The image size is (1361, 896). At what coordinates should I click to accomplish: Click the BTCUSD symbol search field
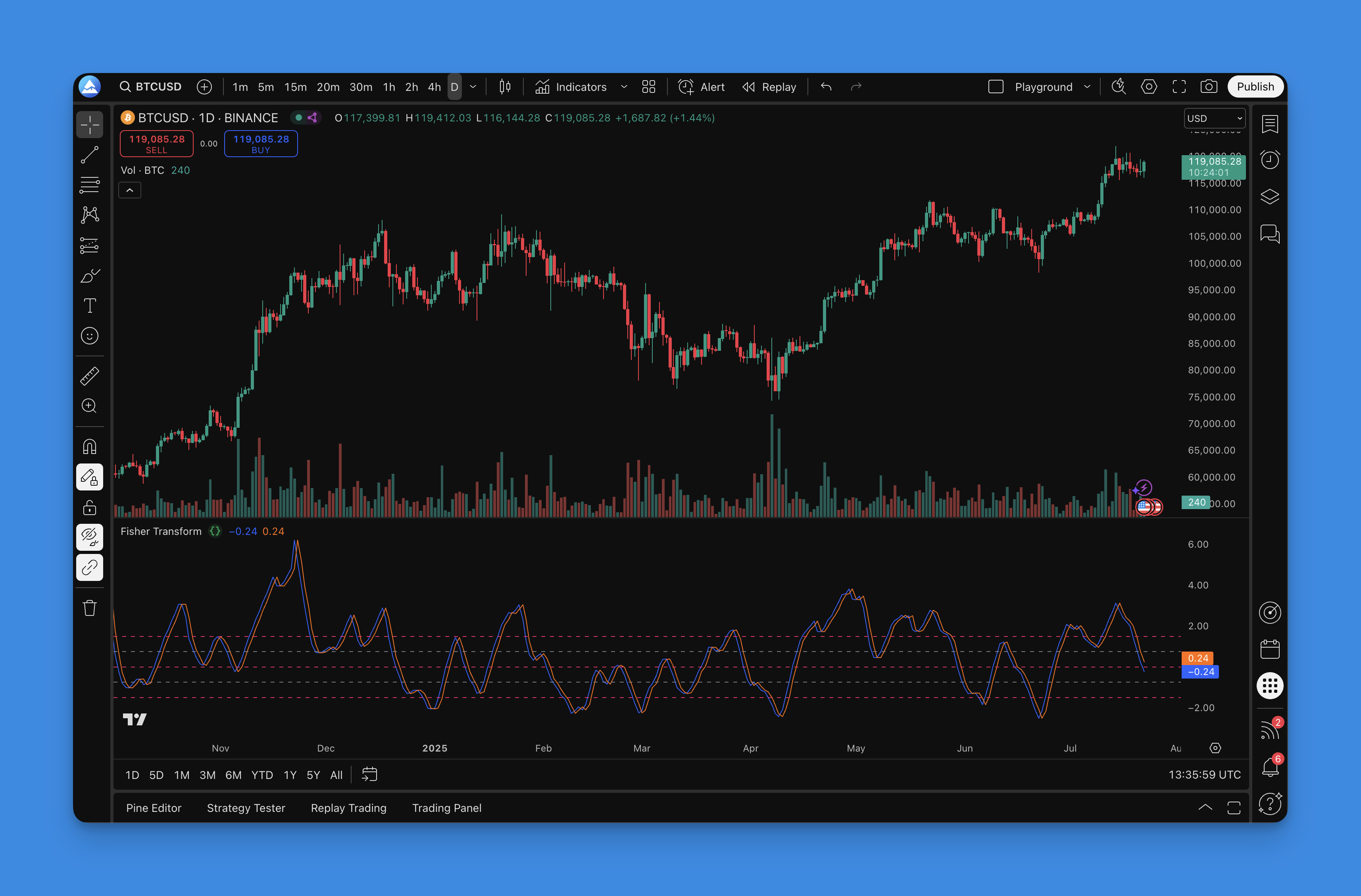(x=150, y=87)
